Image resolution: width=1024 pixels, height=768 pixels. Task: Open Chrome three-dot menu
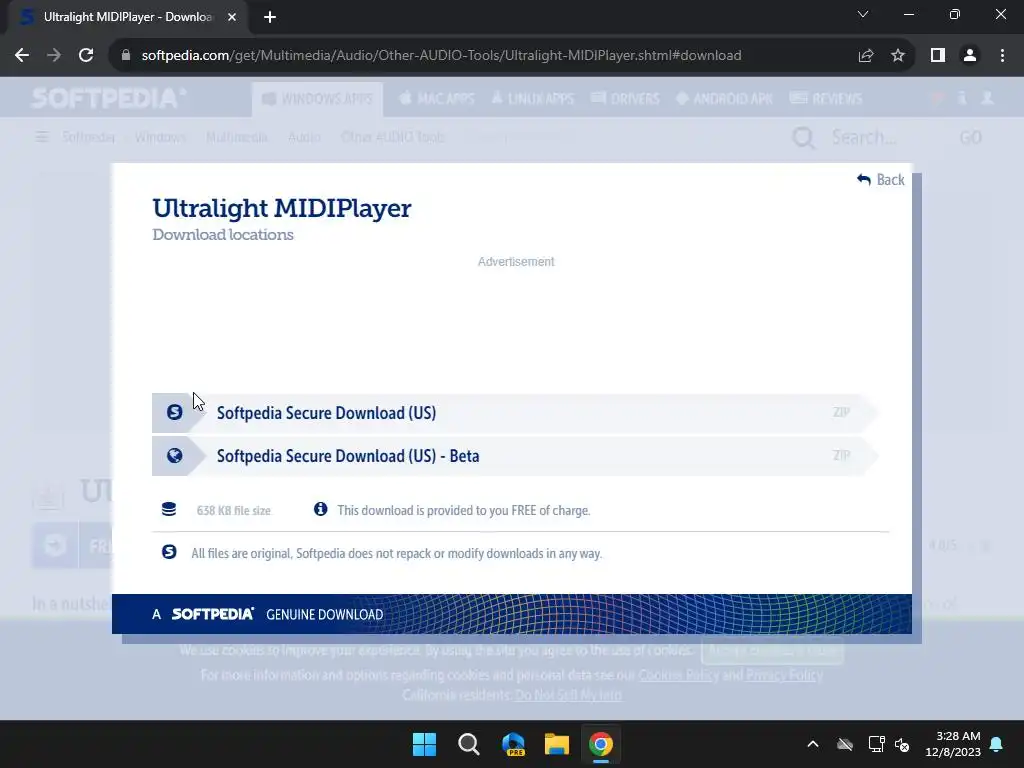coord(1002,56)
